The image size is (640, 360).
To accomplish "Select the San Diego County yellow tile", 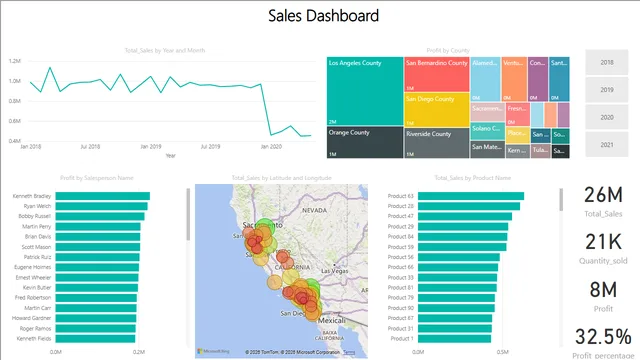I will click(437, 109).
